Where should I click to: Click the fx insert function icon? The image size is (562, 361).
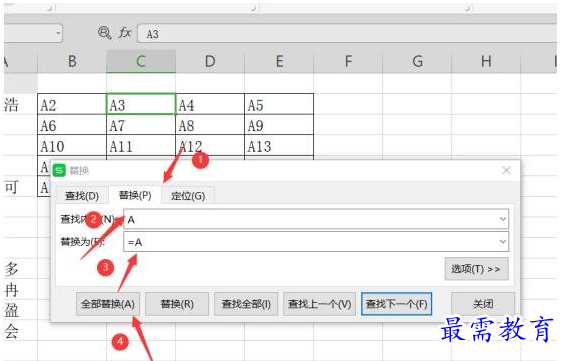point(124,33)
